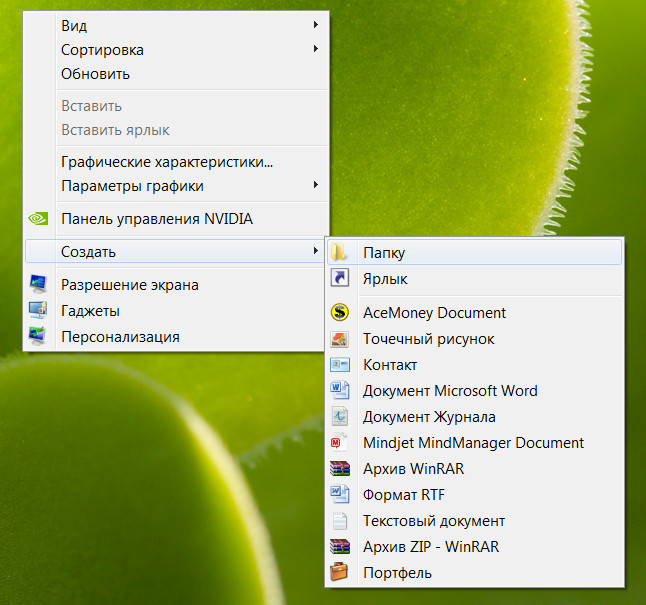Create a Mindjet MindManager Document
This screenshot has height=605, width=646.
(x=474, y=443)
